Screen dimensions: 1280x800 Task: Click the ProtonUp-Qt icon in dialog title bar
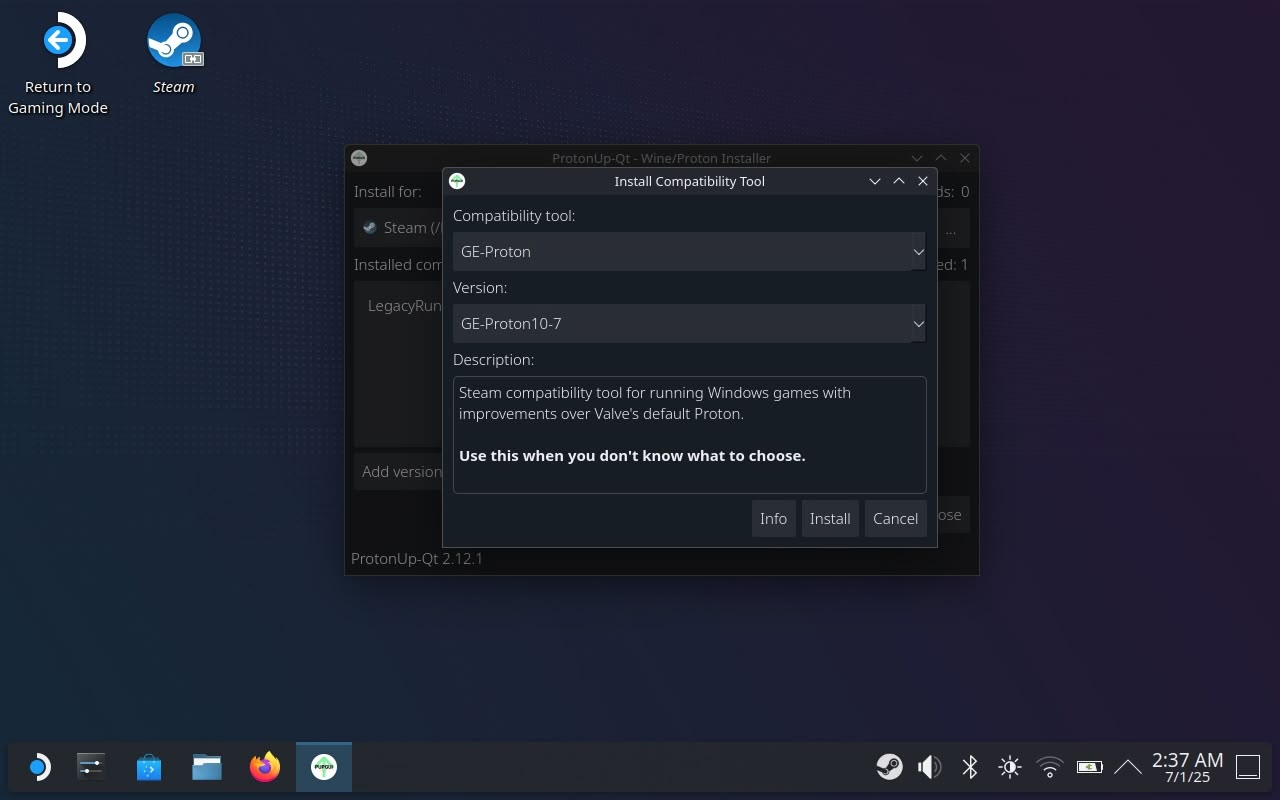457,181
